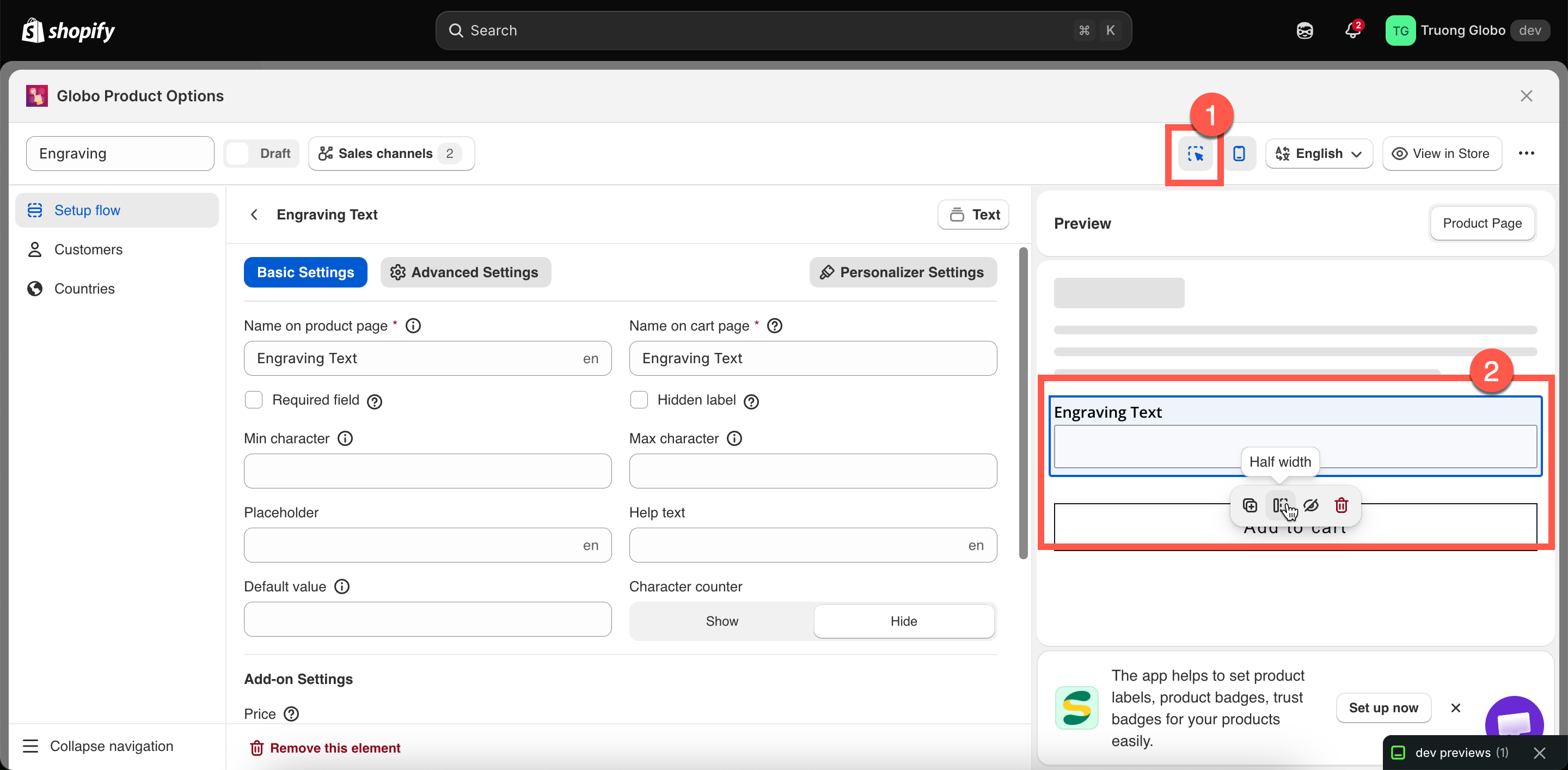This screenshot has width=1568, height=770.
Task: Set Character counter to Hide
Action: click(904, 621)
